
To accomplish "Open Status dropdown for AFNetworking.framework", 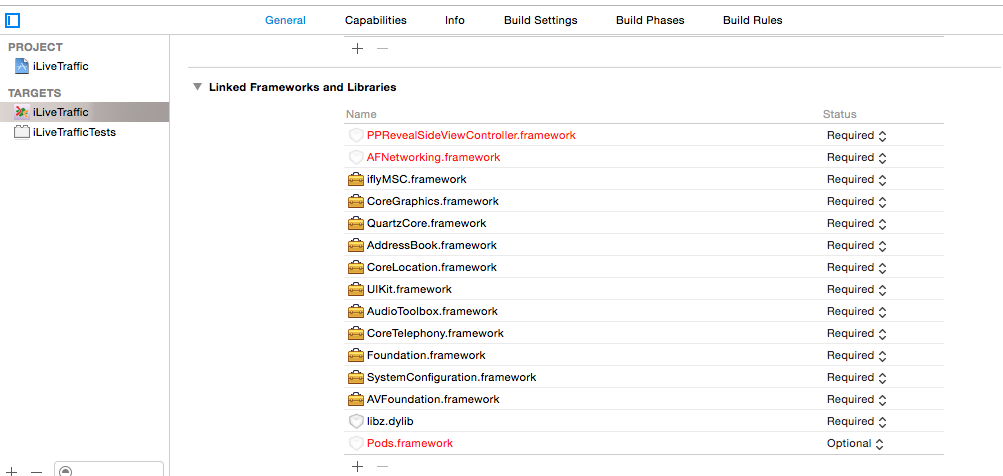I will coord(857,157).
